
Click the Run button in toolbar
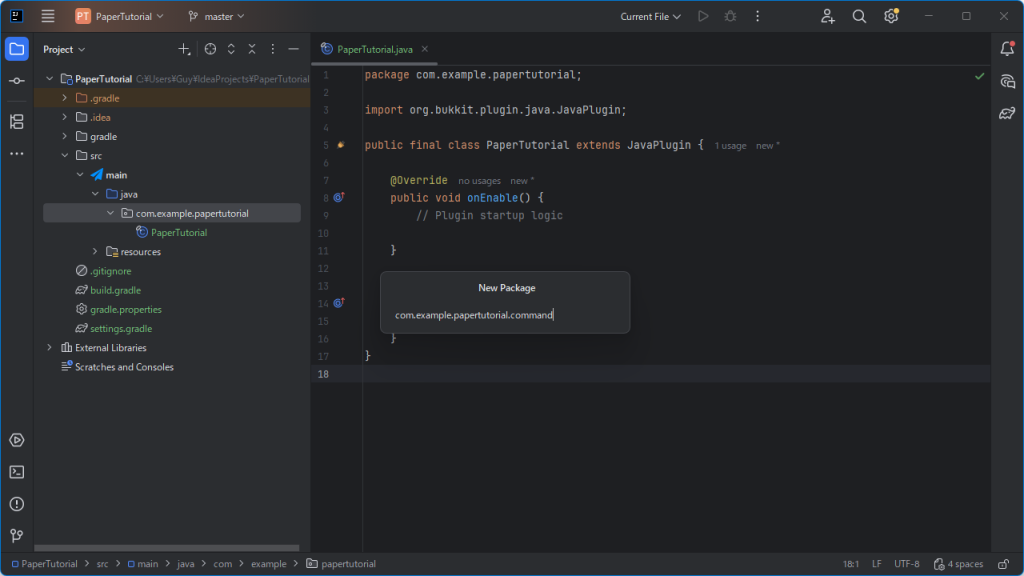pyautogui.click(x=704, y=16)
